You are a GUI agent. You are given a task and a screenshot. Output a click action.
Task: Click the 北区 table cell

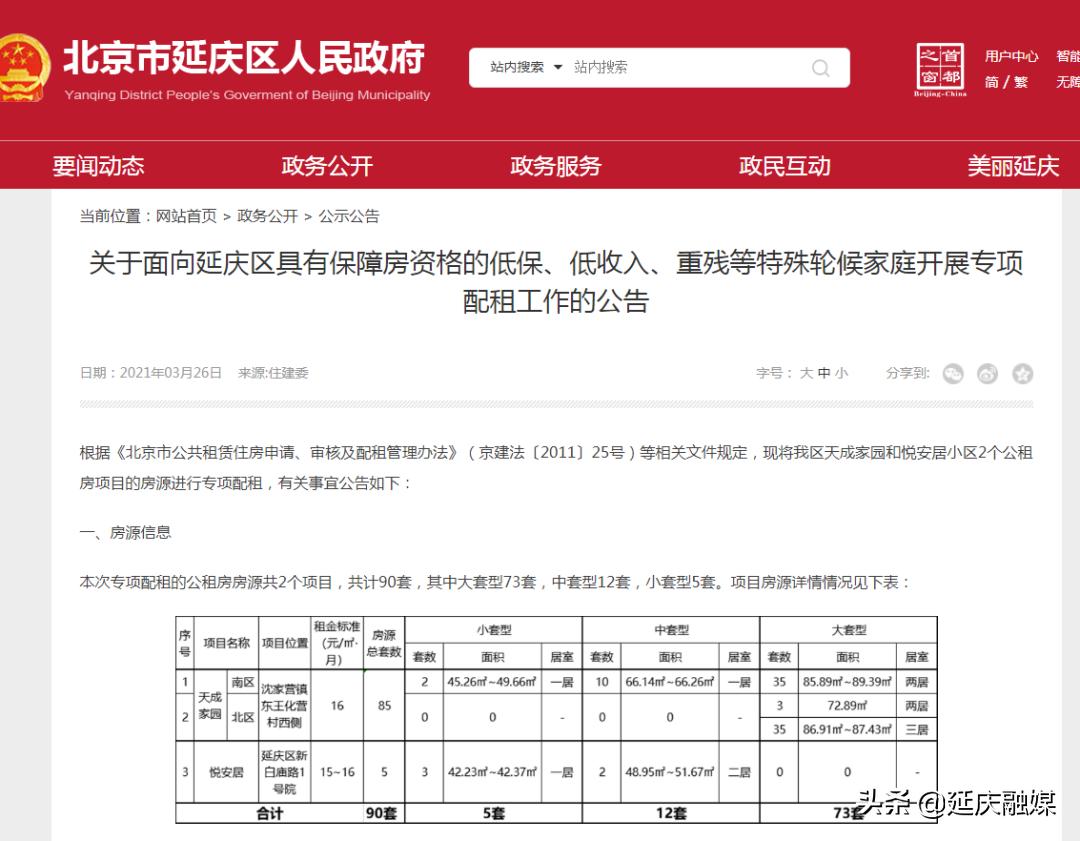[x=242, y=717]
